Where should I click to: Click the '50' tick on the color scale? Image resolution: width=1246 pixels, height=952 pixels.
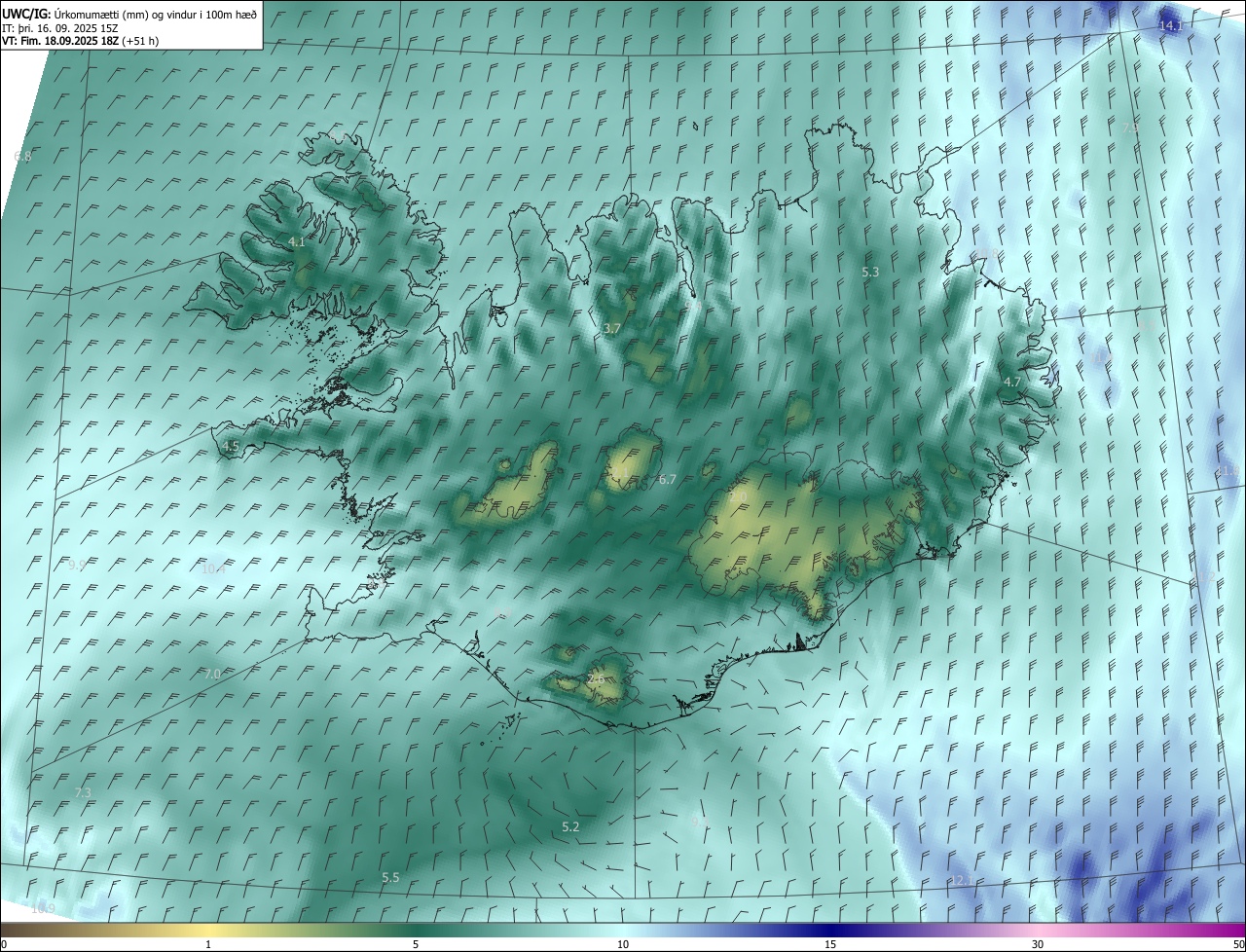click(1238, 944)
